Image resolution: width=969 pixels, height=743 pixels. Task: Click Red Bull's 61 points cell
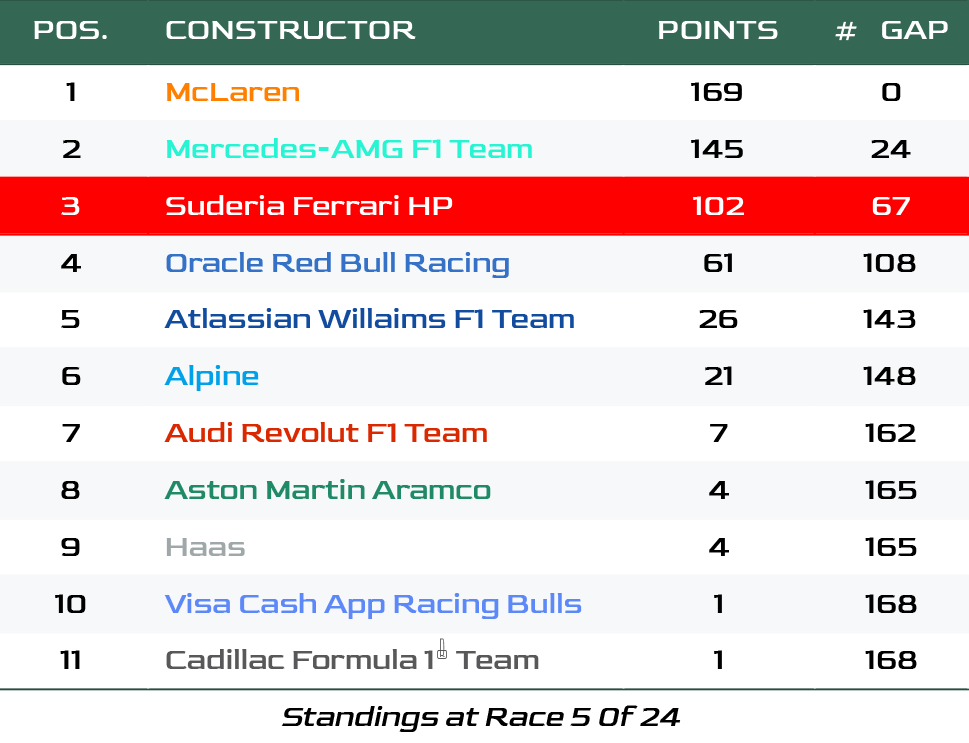pos(718,263)
